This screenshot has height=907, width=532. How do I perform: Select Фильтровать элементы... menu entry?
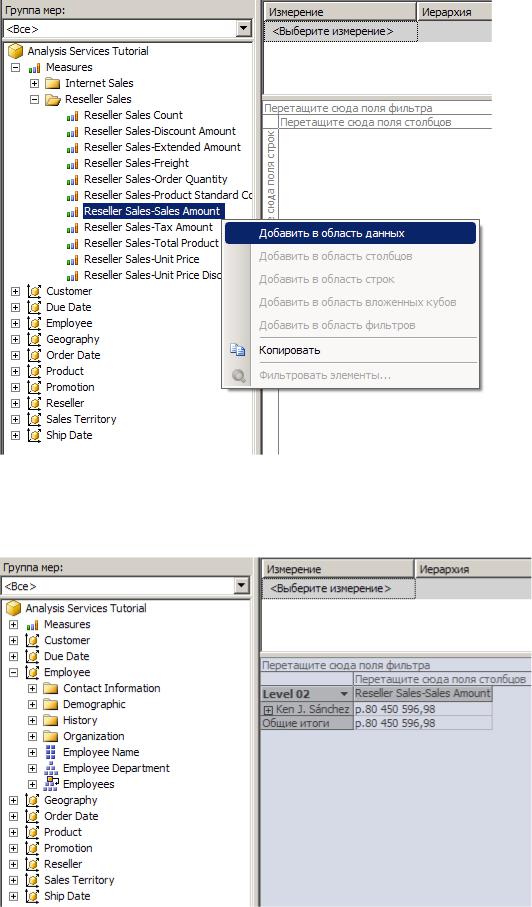pos(350,375)
